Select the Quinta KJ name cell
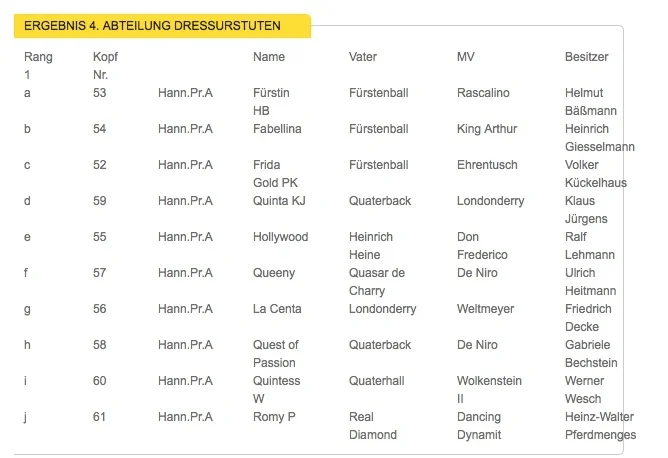 [279, 201]
